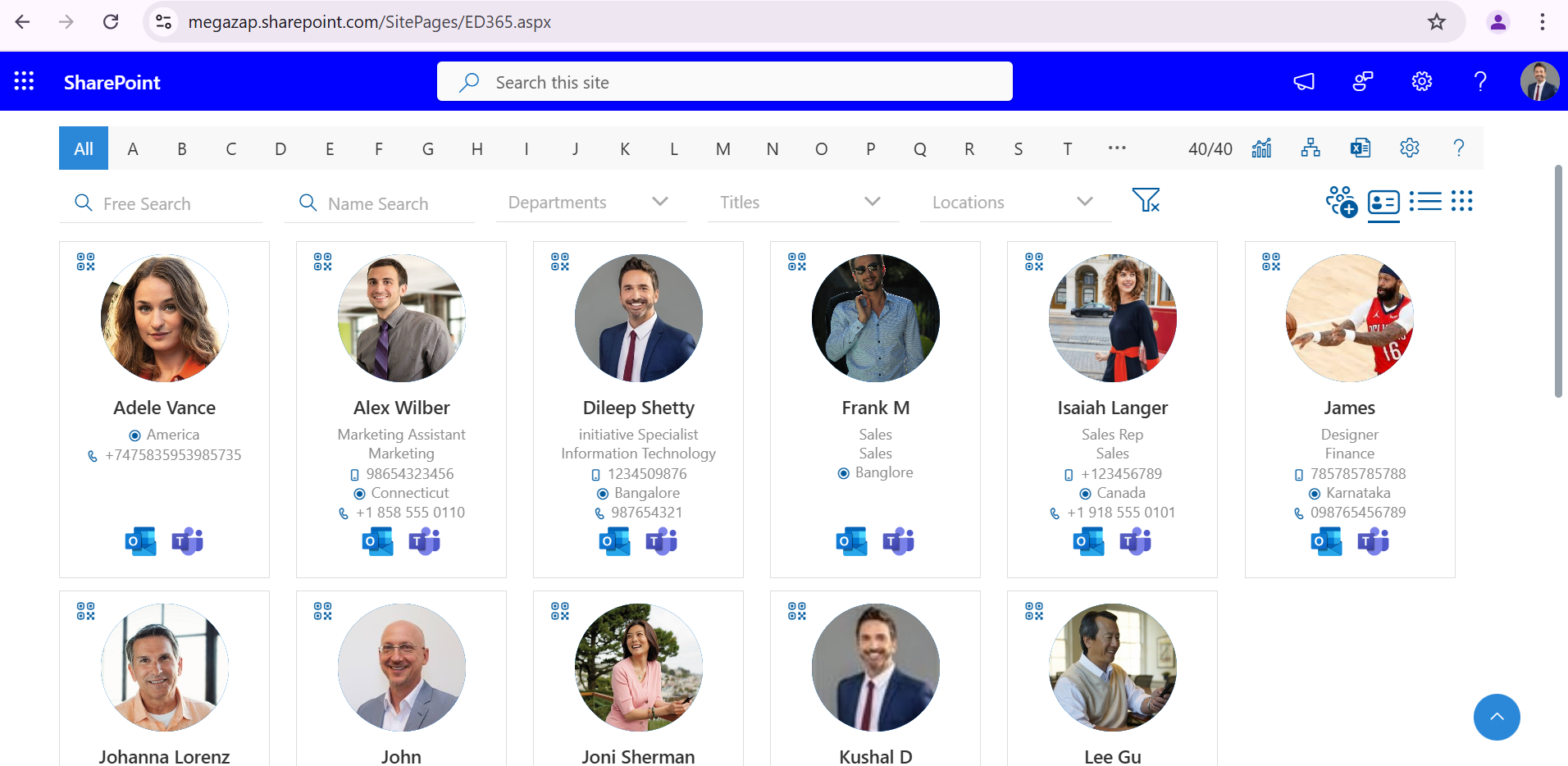Click the add users group icon

coord(1342,202)
